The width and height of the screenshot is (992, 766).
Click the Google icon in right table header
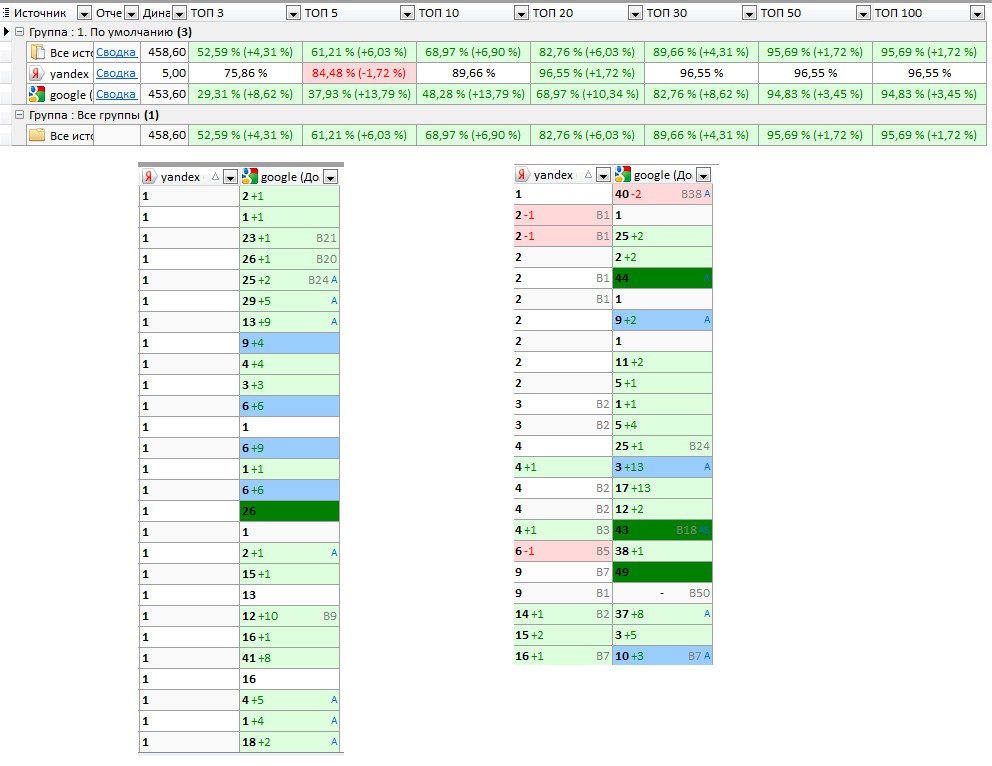[623, 175]
